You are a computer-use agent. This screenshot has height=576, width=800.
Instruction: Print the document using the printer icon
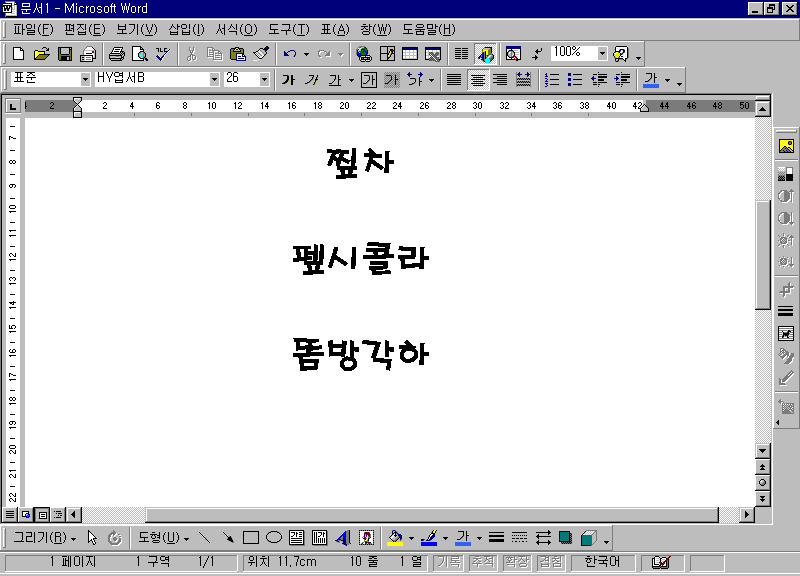tap(117, 54)
